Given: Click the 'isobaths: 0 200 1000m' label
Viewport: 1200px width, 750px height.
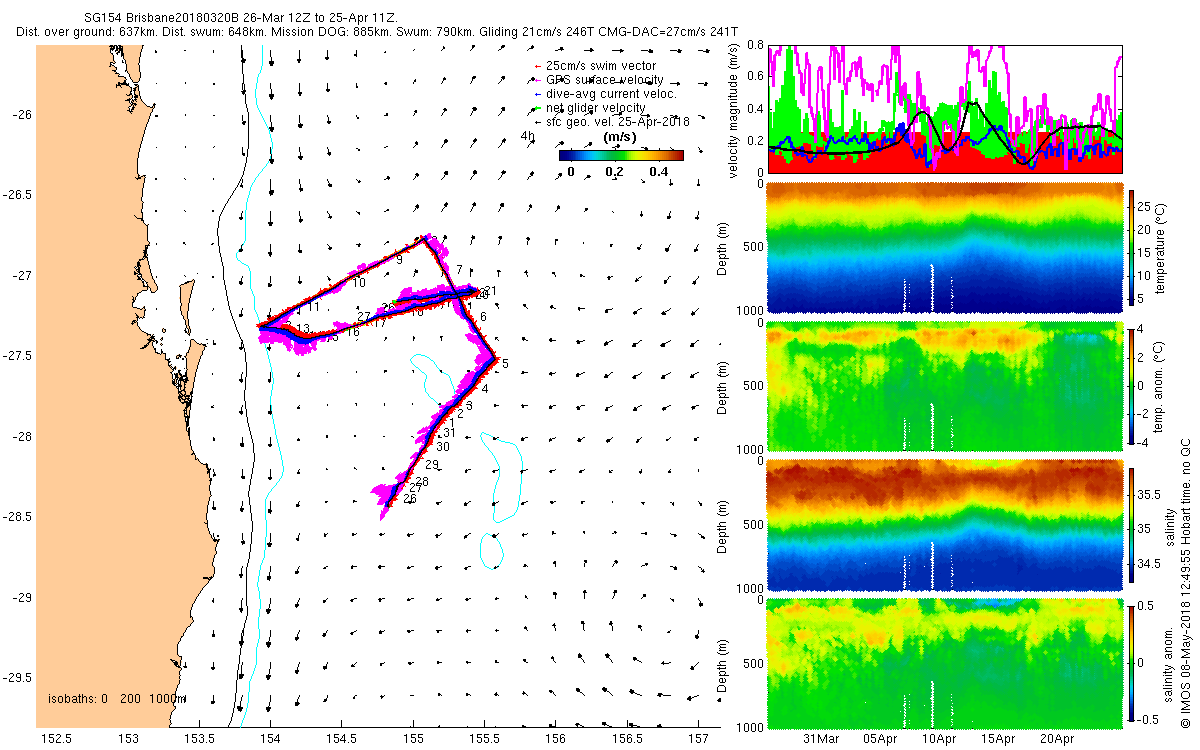Looking at the screenshot, I should pos(116,699).
